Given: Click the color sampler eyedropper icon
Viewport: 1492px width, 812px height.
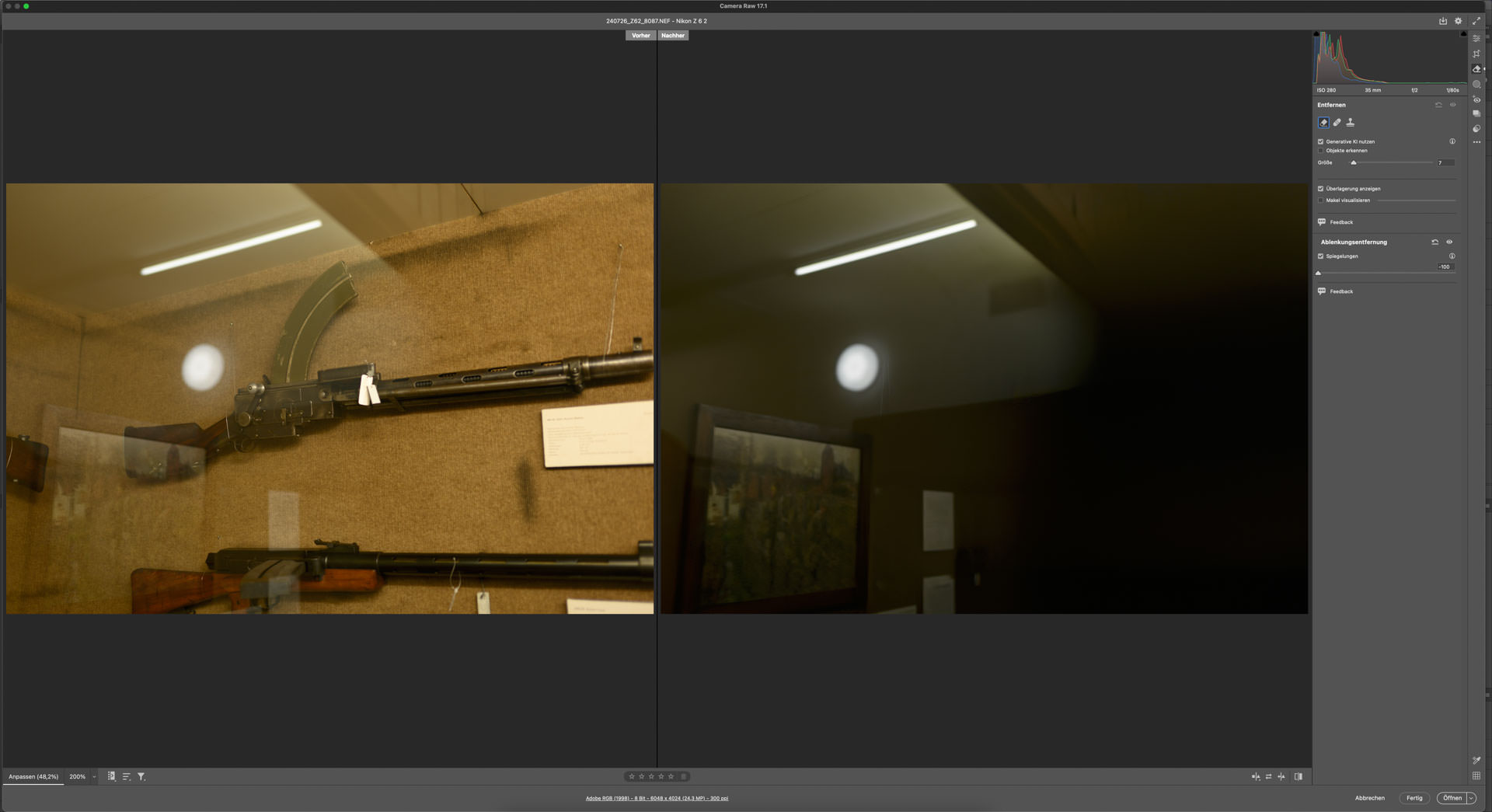Looking at the screenshot, I should pyautogui.click(x=1476, y=761).
